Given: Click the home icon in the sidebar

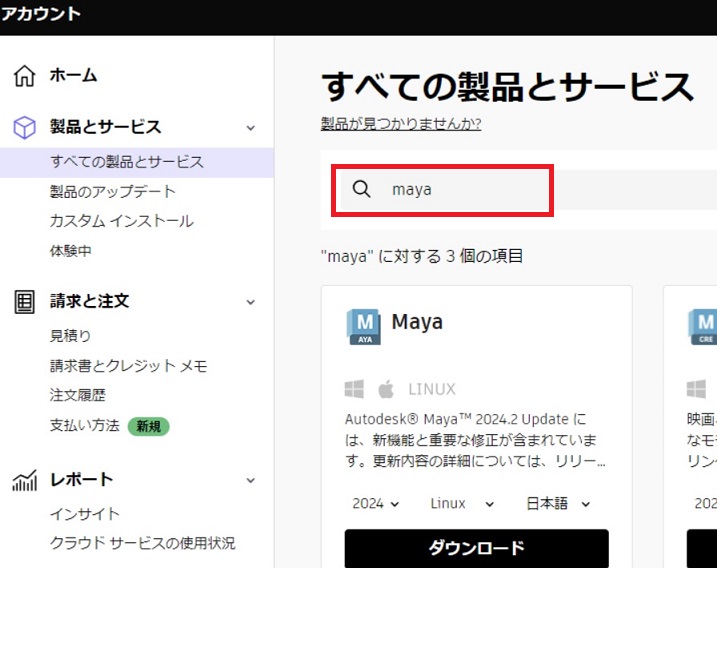Looking at the screenshot, I should (x=24, y=75).
